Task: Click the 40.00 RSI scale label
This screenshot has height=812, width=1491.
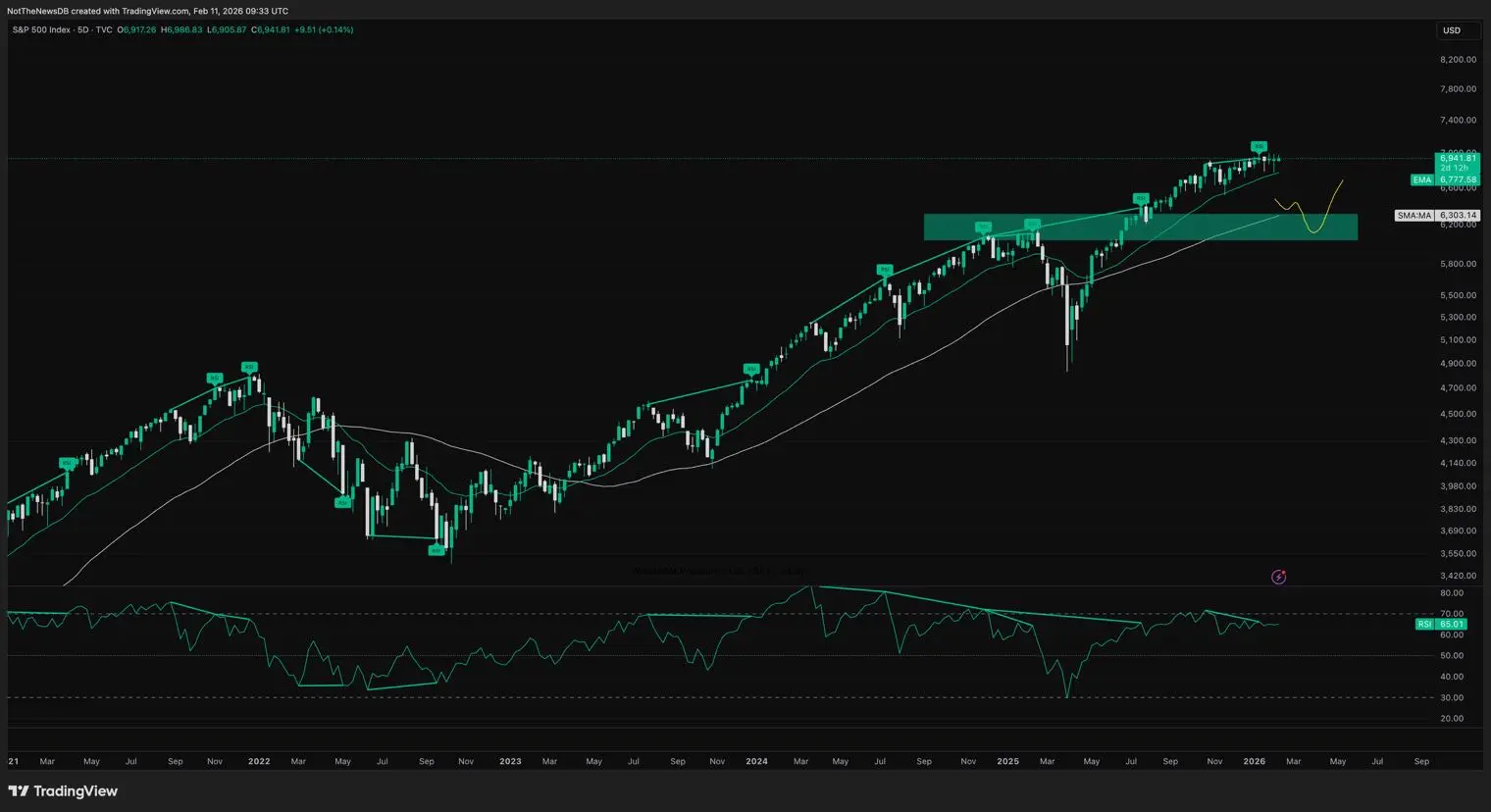Action: point(1452,678)
